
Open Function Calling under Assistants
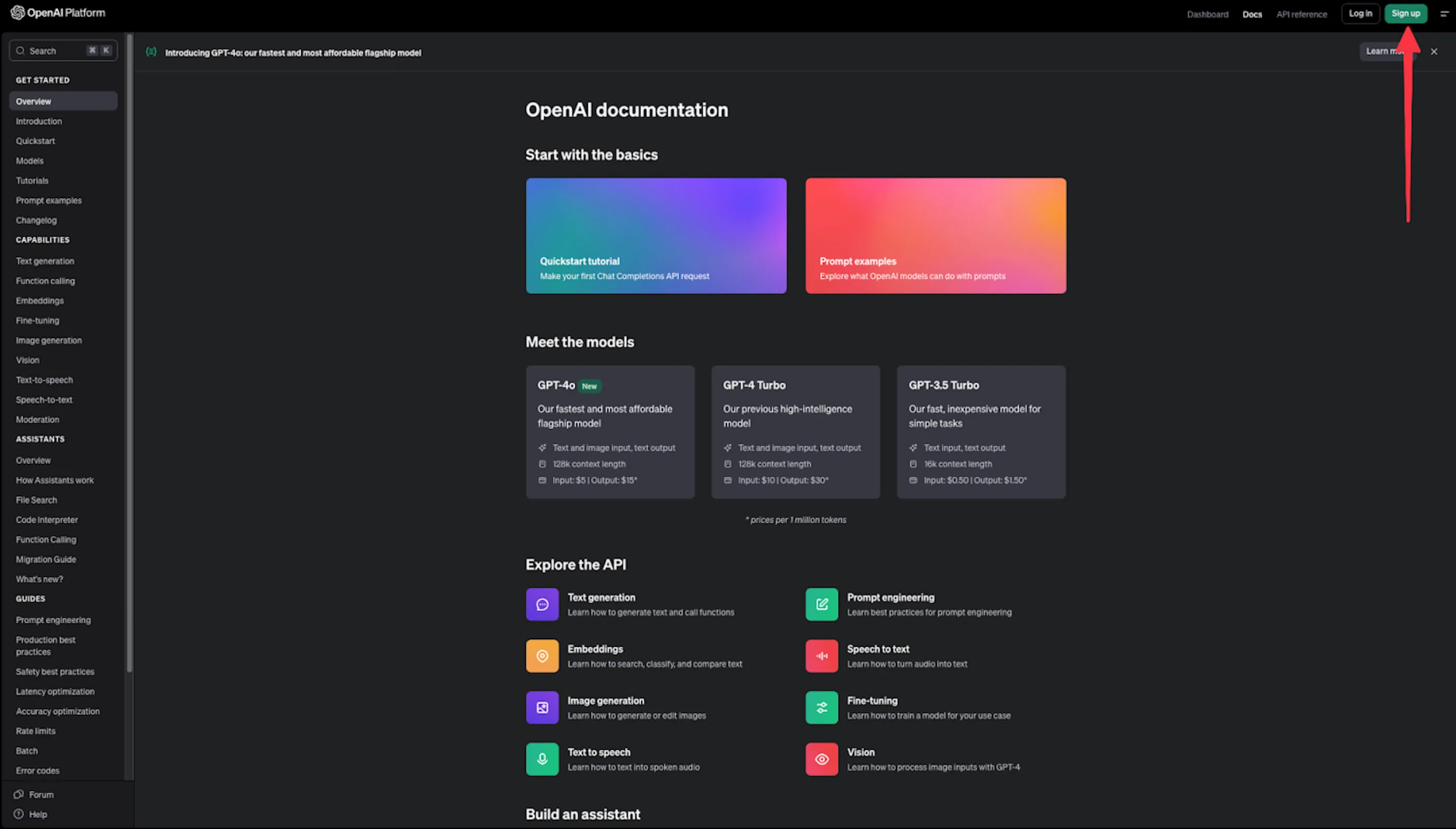(x=46, y=540)
